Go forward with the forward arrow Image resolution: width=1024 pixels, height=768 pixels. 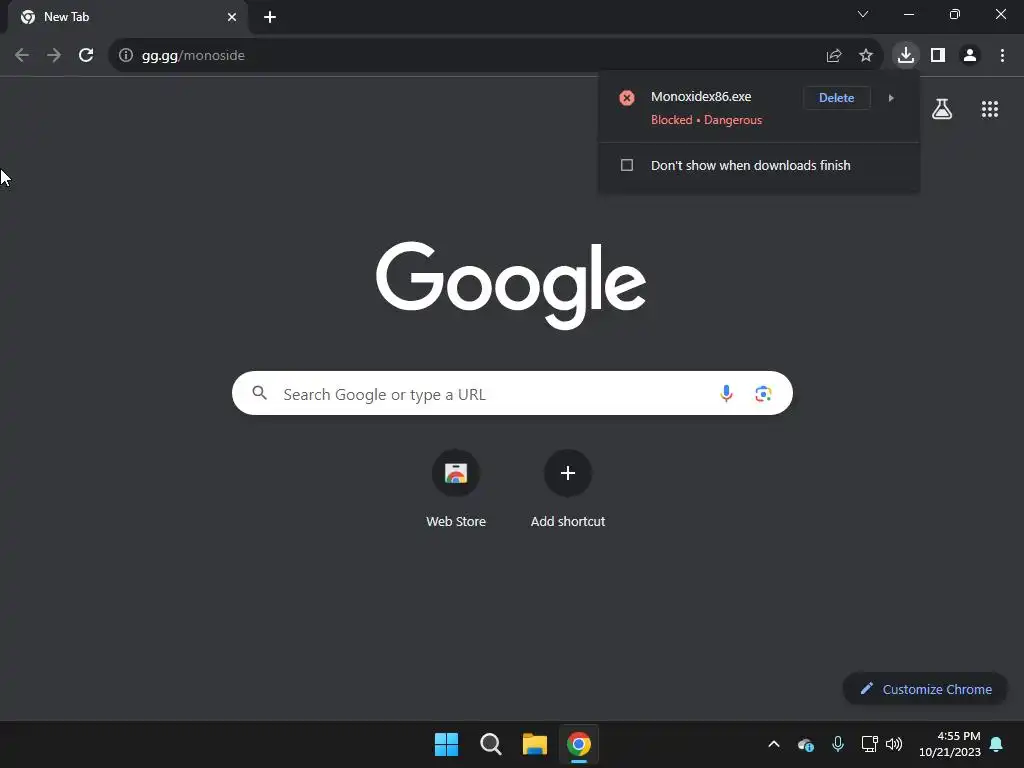tap(54, 56)
